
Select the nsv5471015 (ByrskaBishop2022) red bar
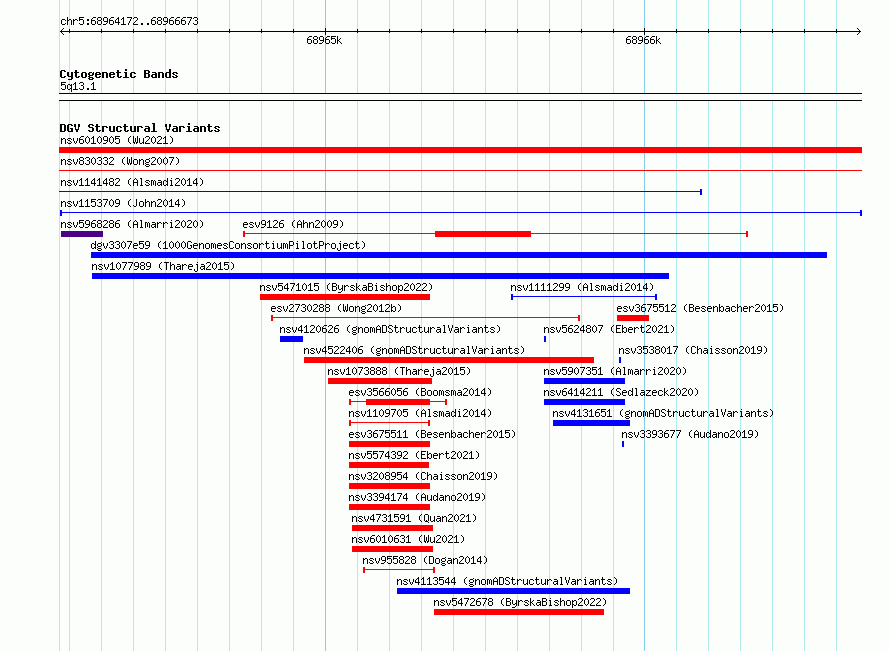(x=345, y=297)
